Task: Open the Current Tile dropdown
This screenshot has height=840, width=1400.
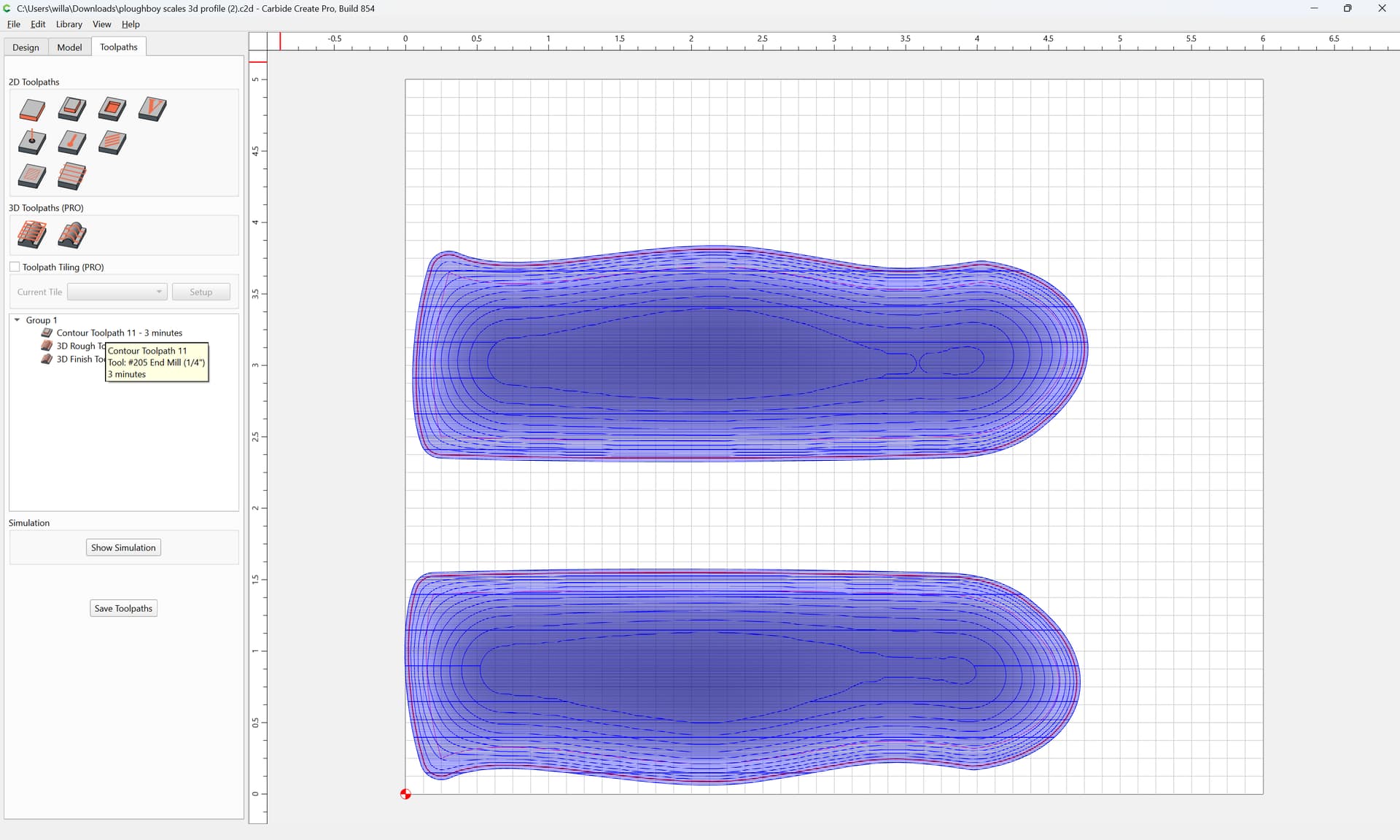Action: pyautogui.click(x=117, y=292)
